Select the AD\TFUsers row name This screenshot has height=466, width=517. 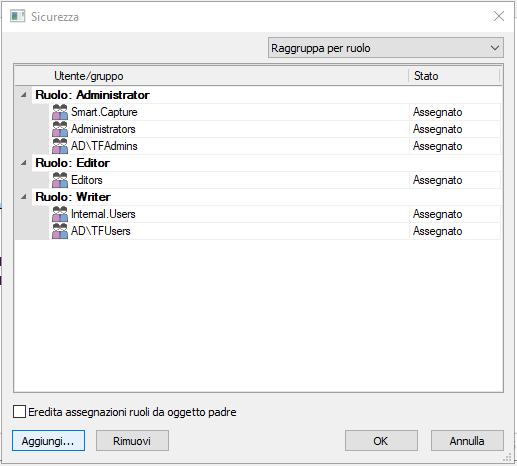click(x=101, y=231)
